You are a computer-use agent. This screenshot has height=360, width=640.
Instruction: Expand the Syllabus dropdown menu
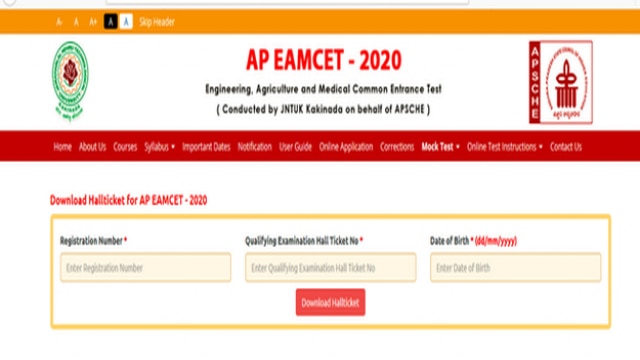(x=159, y=147)
